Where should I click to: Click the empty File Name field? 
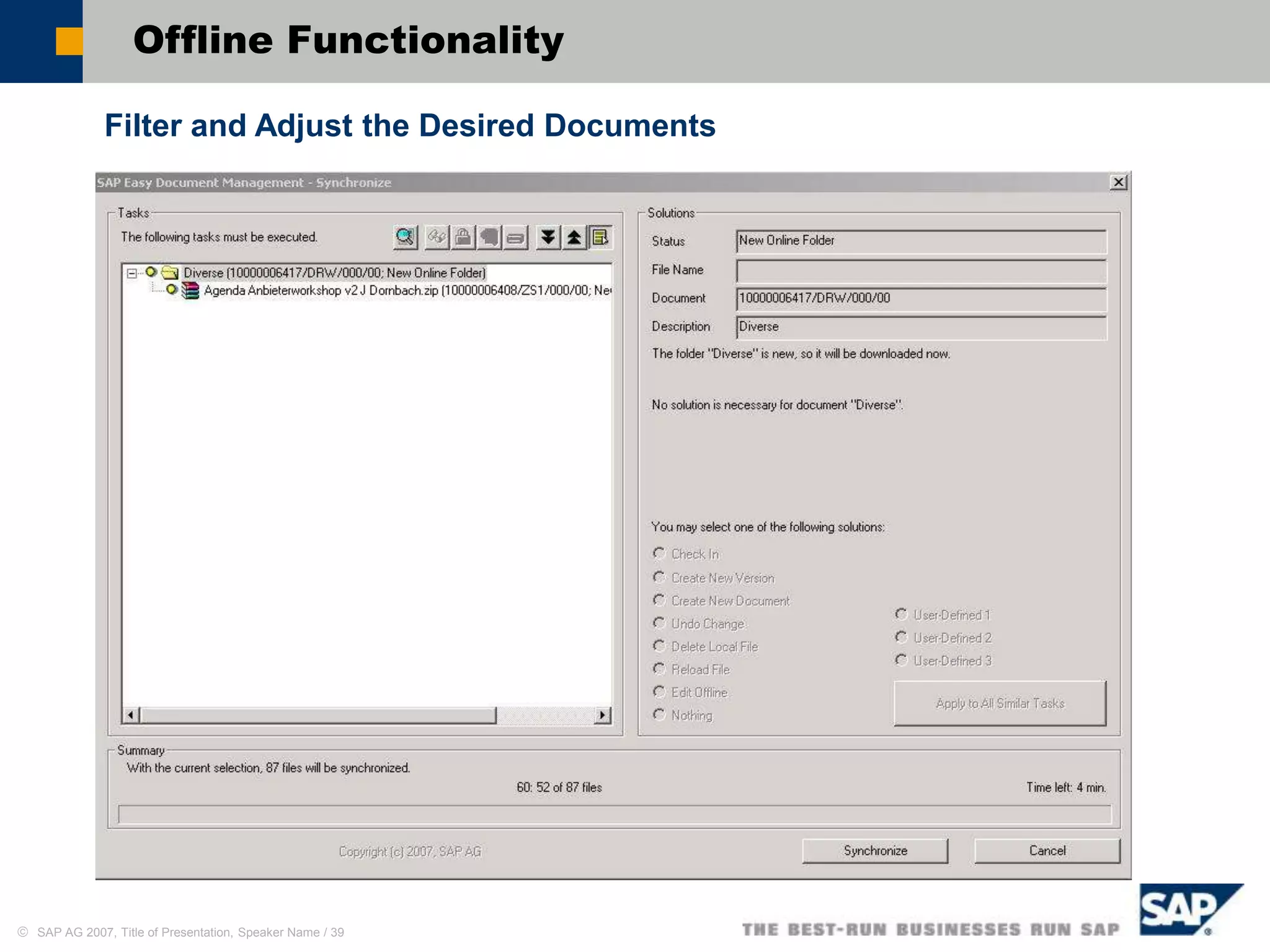[921, 271]
